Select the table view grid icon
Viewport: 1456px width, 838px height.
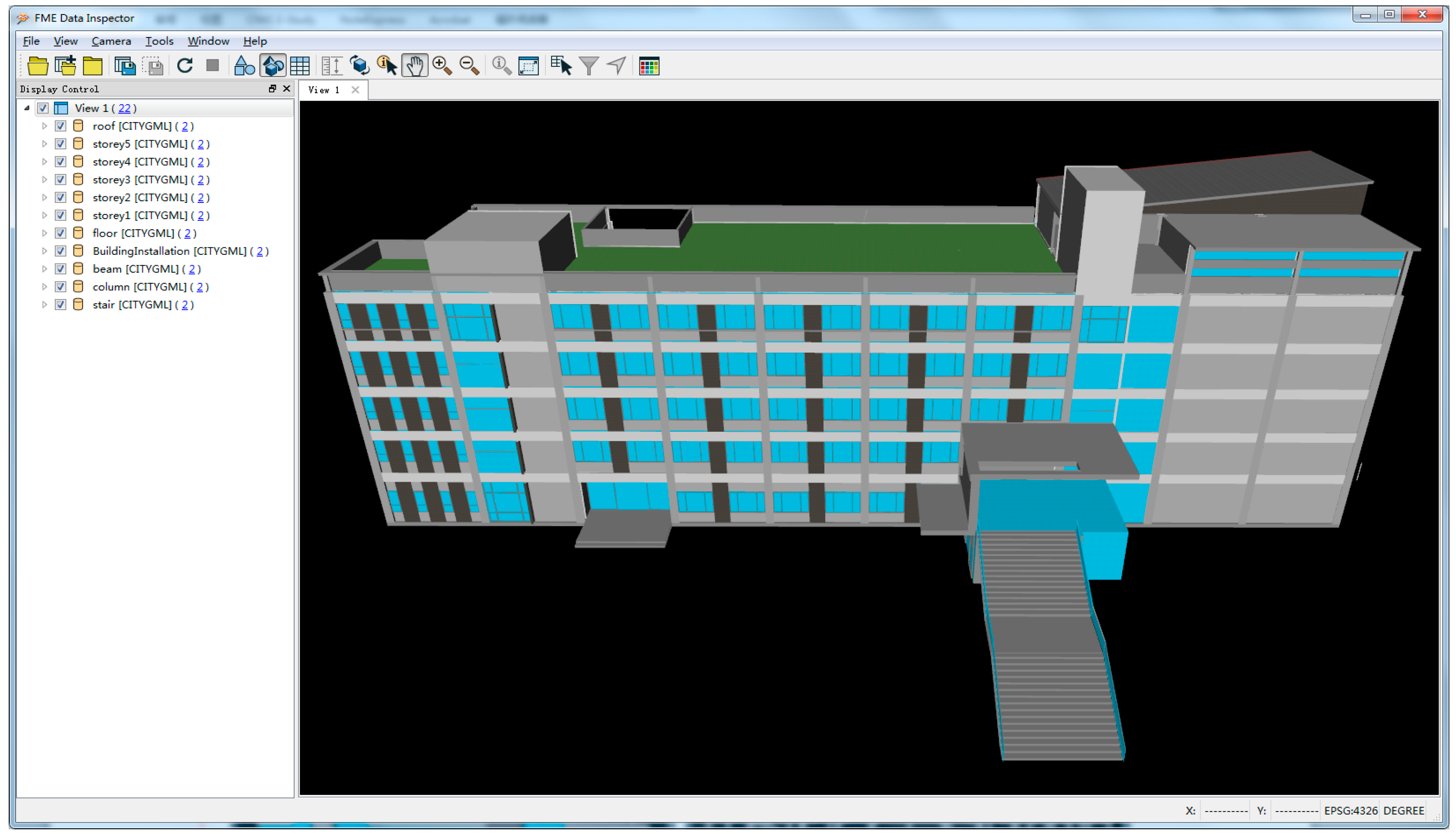300,66
